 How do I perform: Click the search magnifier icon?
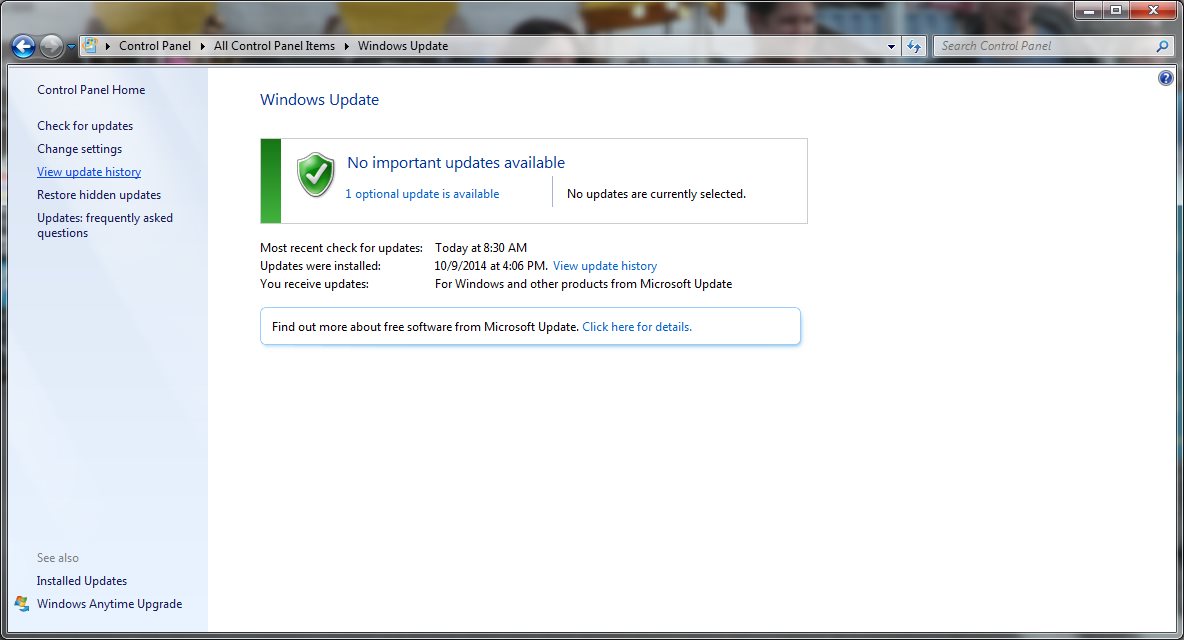pos(1162,46)
